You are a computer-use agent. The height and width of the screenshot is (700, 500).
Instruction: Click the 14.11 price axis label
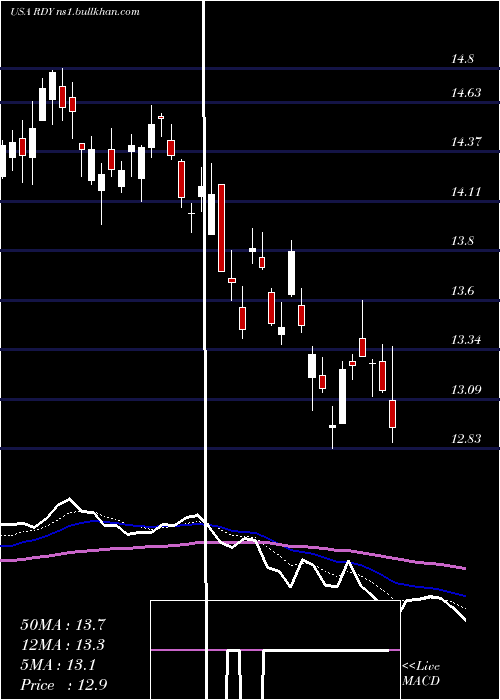point(466,192)
